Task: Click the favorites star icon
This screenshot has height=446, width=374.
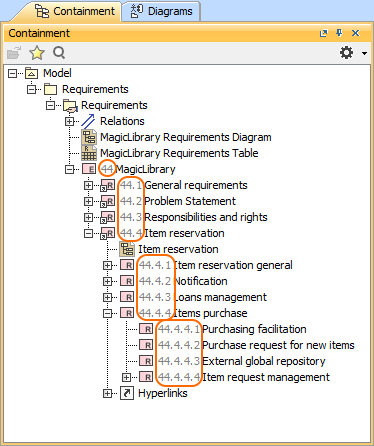Action: (36, 53)
